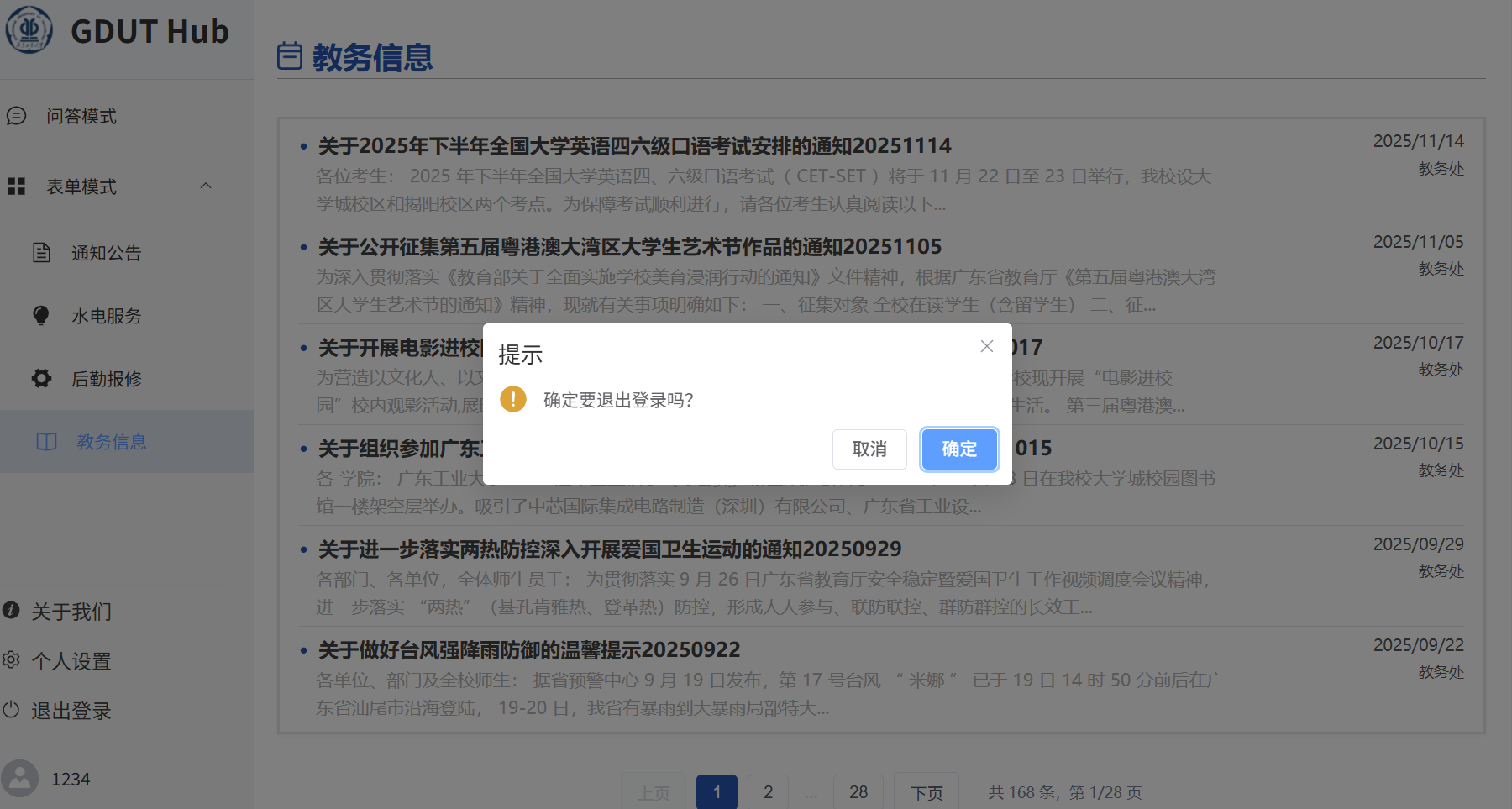Cancel the logout with 取消 button

click(x=869, y=449)
